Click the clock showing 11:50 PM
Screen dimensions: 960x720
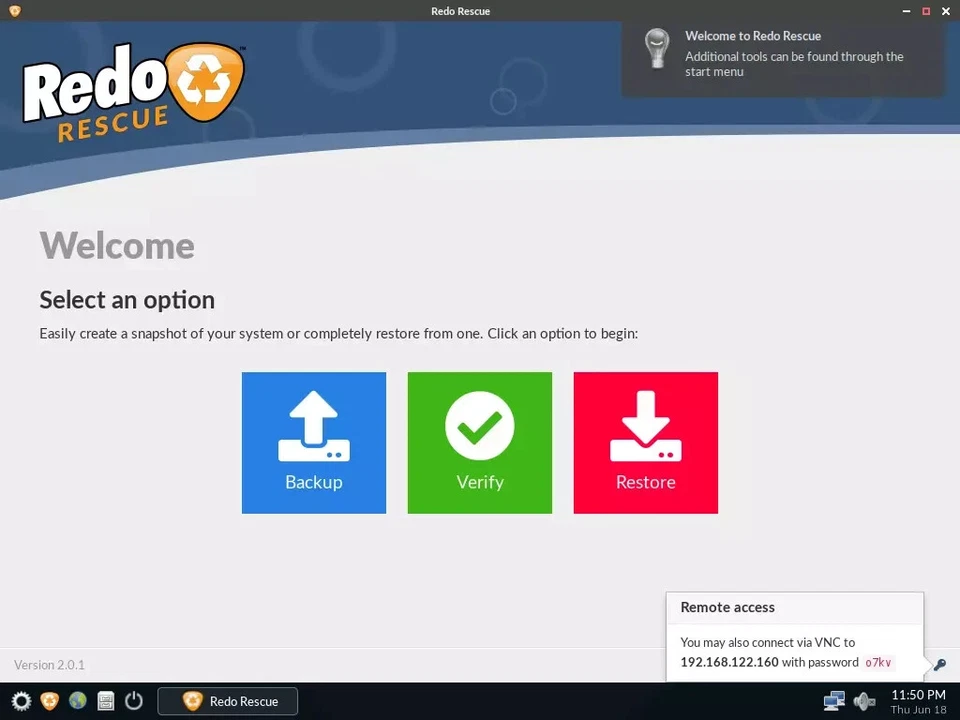pos(918,694)
